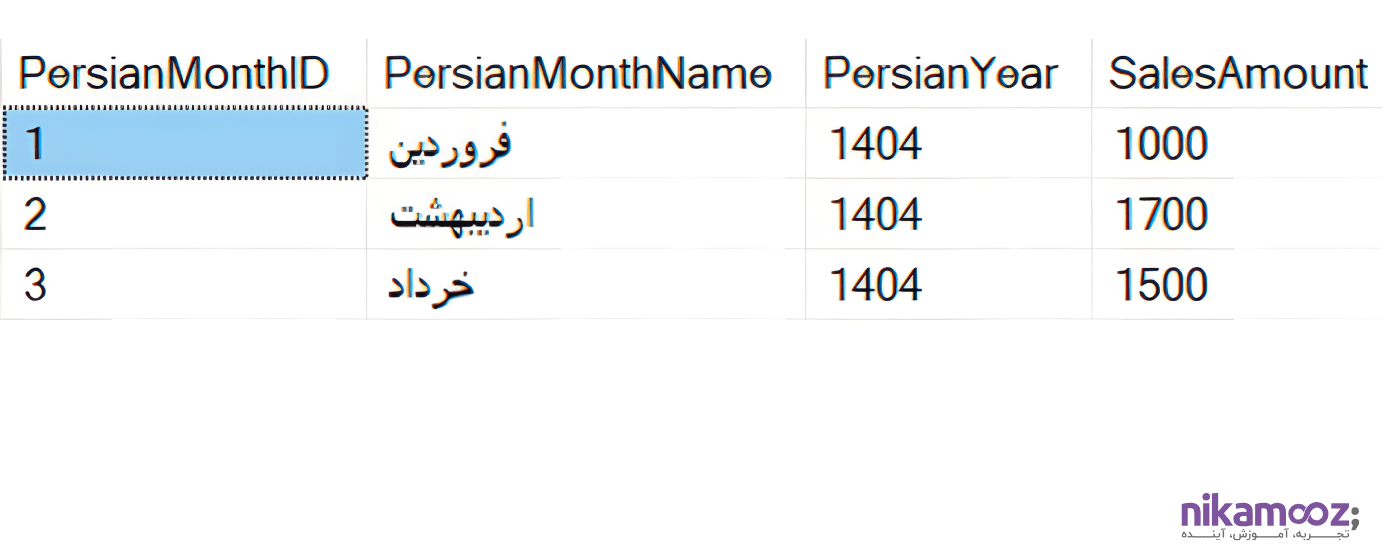This screenshot has height=560, width=1382.
Task: Click the SalesAmount cell showing 1000
Action: coord(1162,144)
